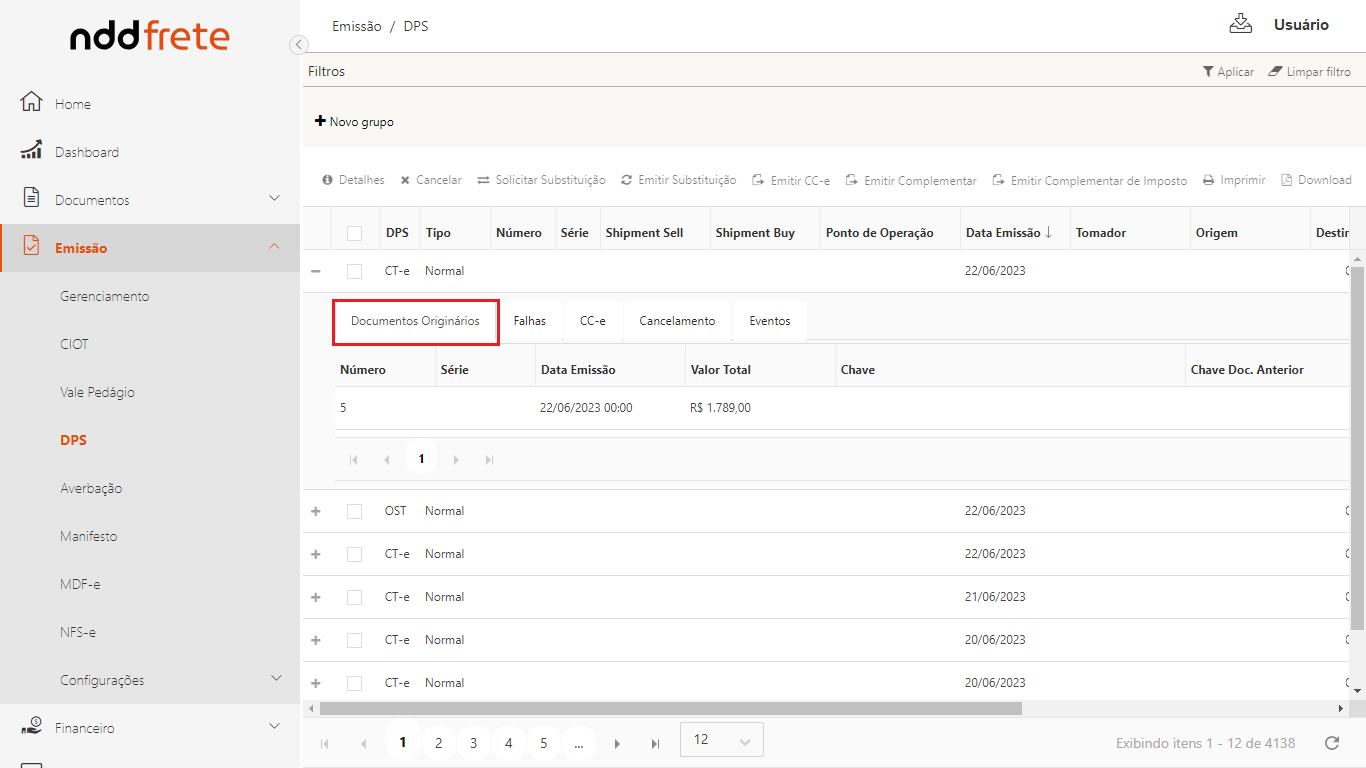Screen dimensions: 1366x768
Task: Open Dashboard via its chart icon
Action: tap(31, 150)
